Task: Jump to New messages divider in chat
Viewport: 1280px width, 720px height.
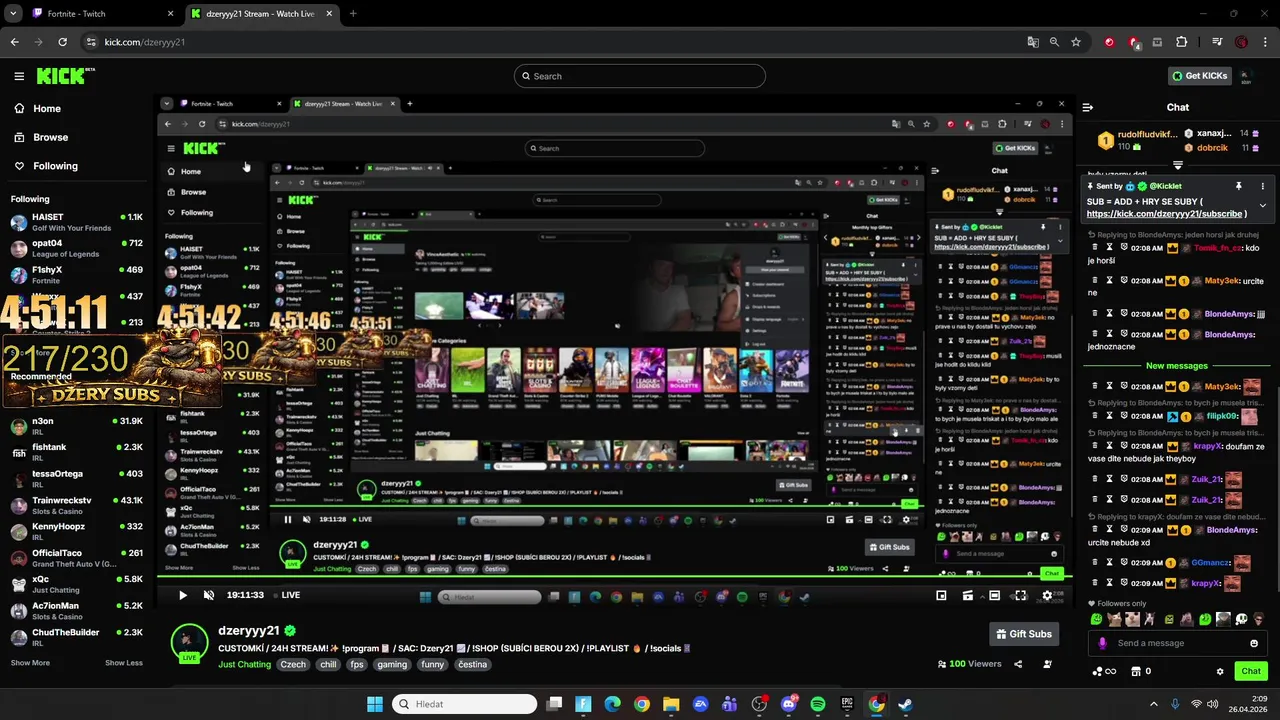Action: [x=1176, y=366]
